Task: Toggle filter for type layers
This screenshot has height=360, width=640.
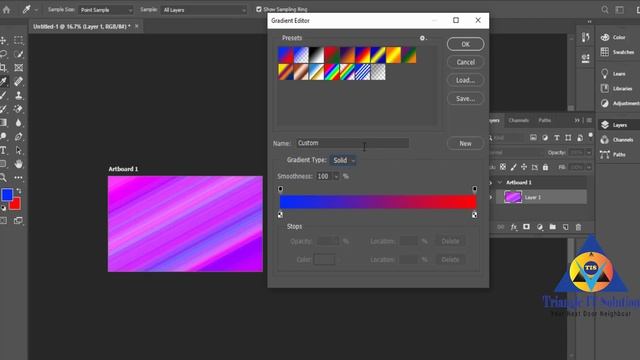Action: coord(557,138)
